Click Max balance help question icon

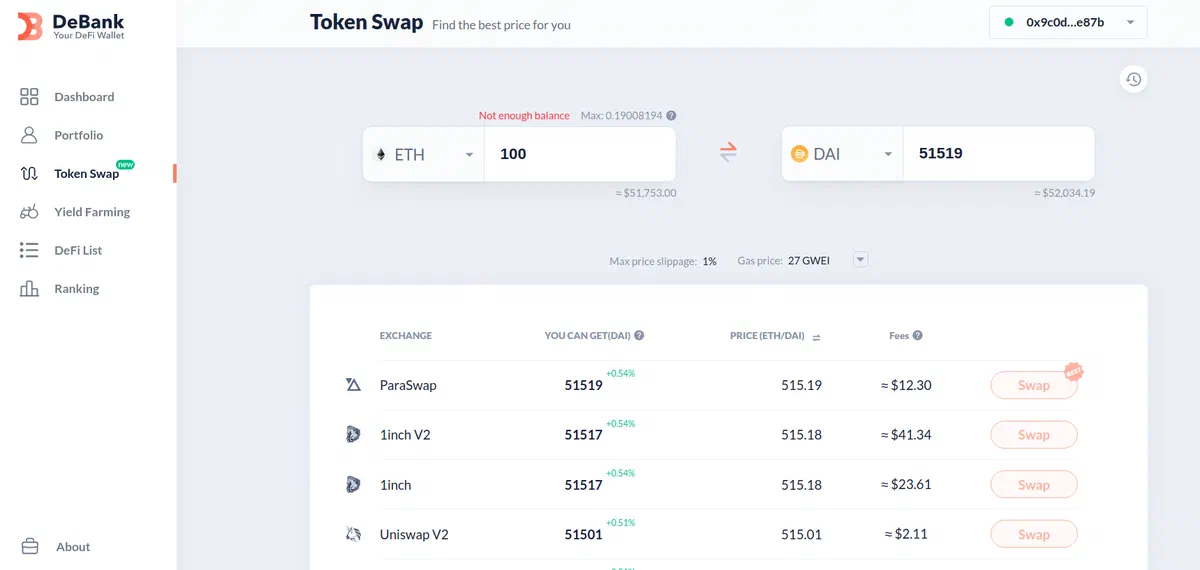coord(671,116)
